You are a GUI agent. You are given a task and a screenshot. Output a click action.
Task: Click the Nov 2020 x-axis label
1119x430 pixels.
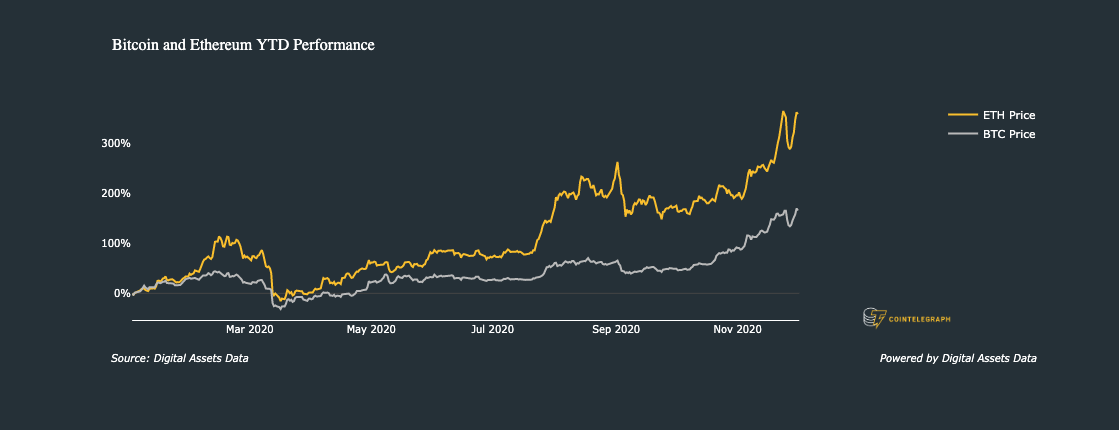(738, 329)
